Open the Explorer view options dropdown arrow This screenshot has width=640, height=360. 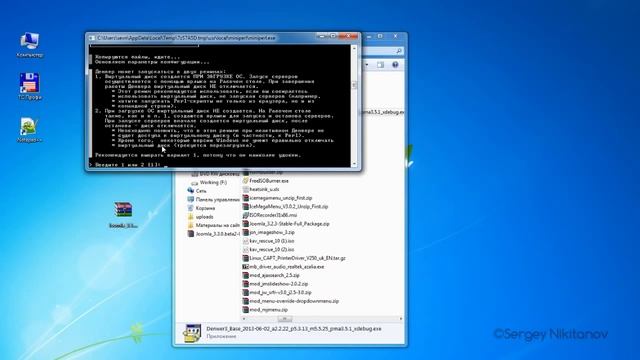367,65
